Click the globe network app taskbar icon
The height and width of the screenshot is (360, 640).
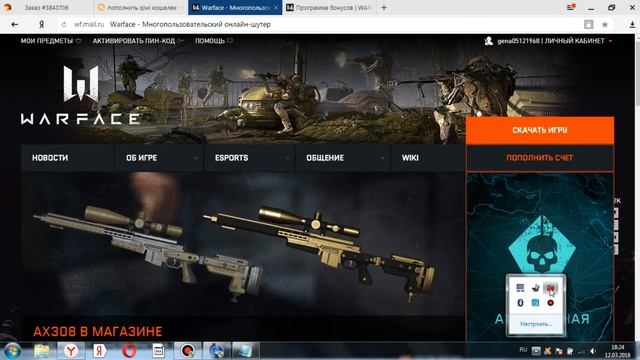tap(217, 351)
